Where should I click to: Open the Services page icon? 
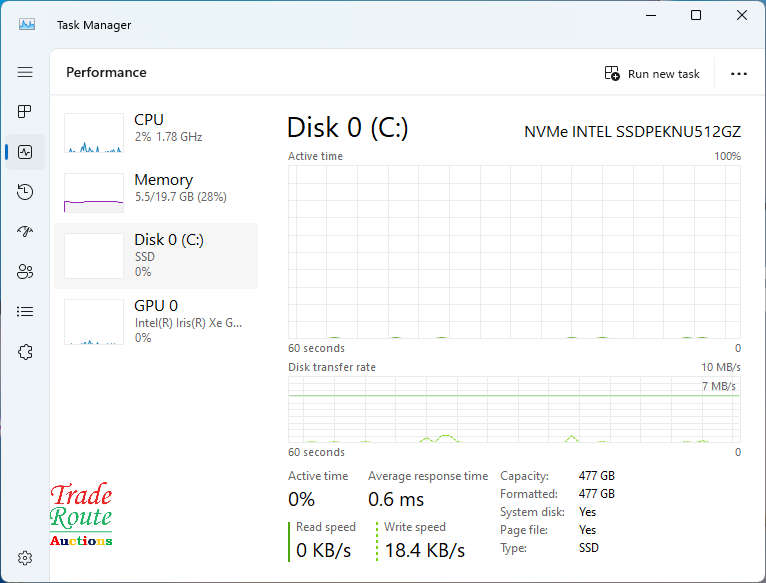coord(25,352)
